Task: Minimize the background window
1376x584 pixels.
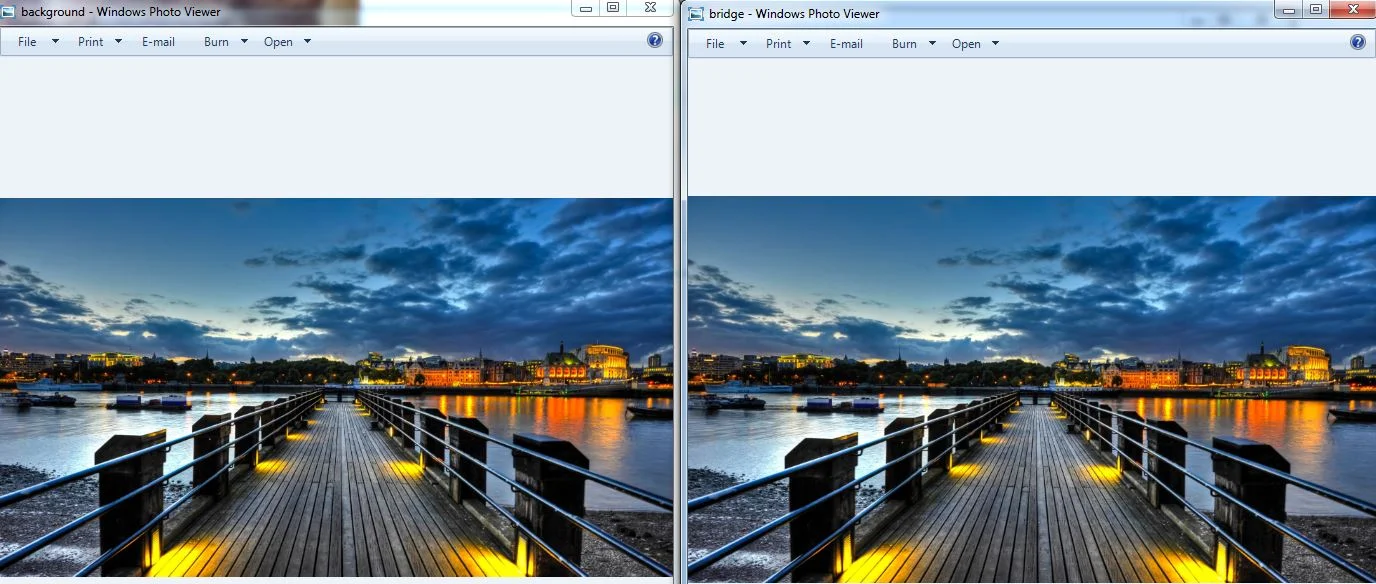Action: 586,8
